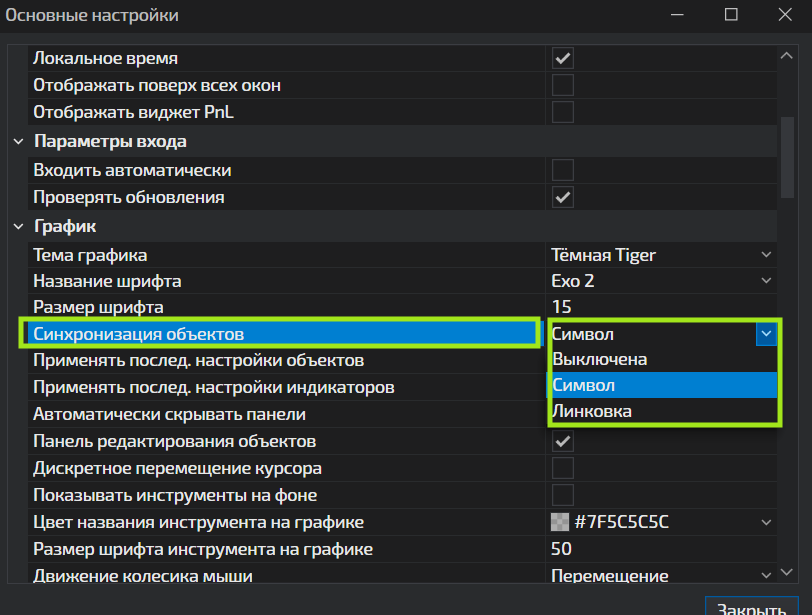
Task: Click the Закрыть button
Action: (x=750, y=608)
